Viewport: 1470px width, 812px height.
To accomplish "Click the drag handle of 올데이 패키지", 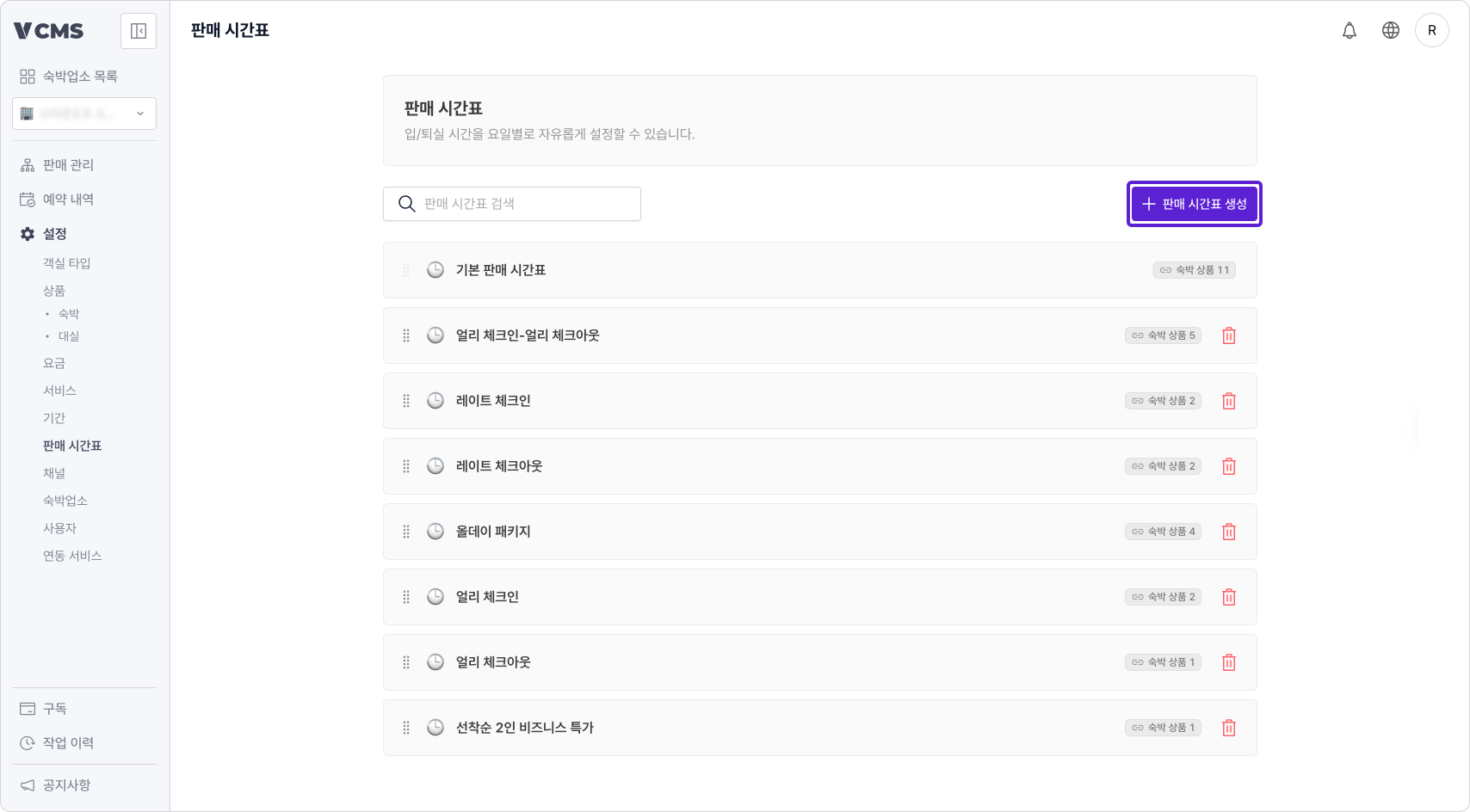I will point(405,532).
